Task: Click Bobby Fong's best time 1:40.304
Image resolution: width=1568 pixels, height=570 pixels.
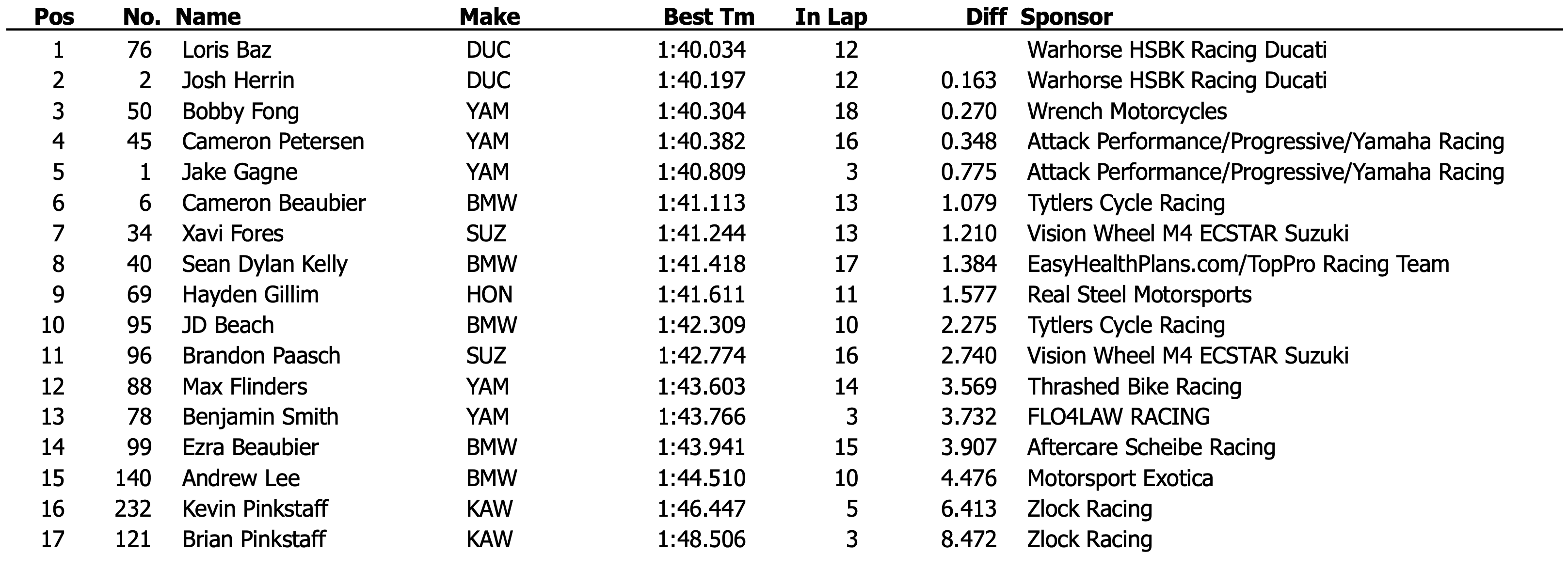Action: pos(701,111)
